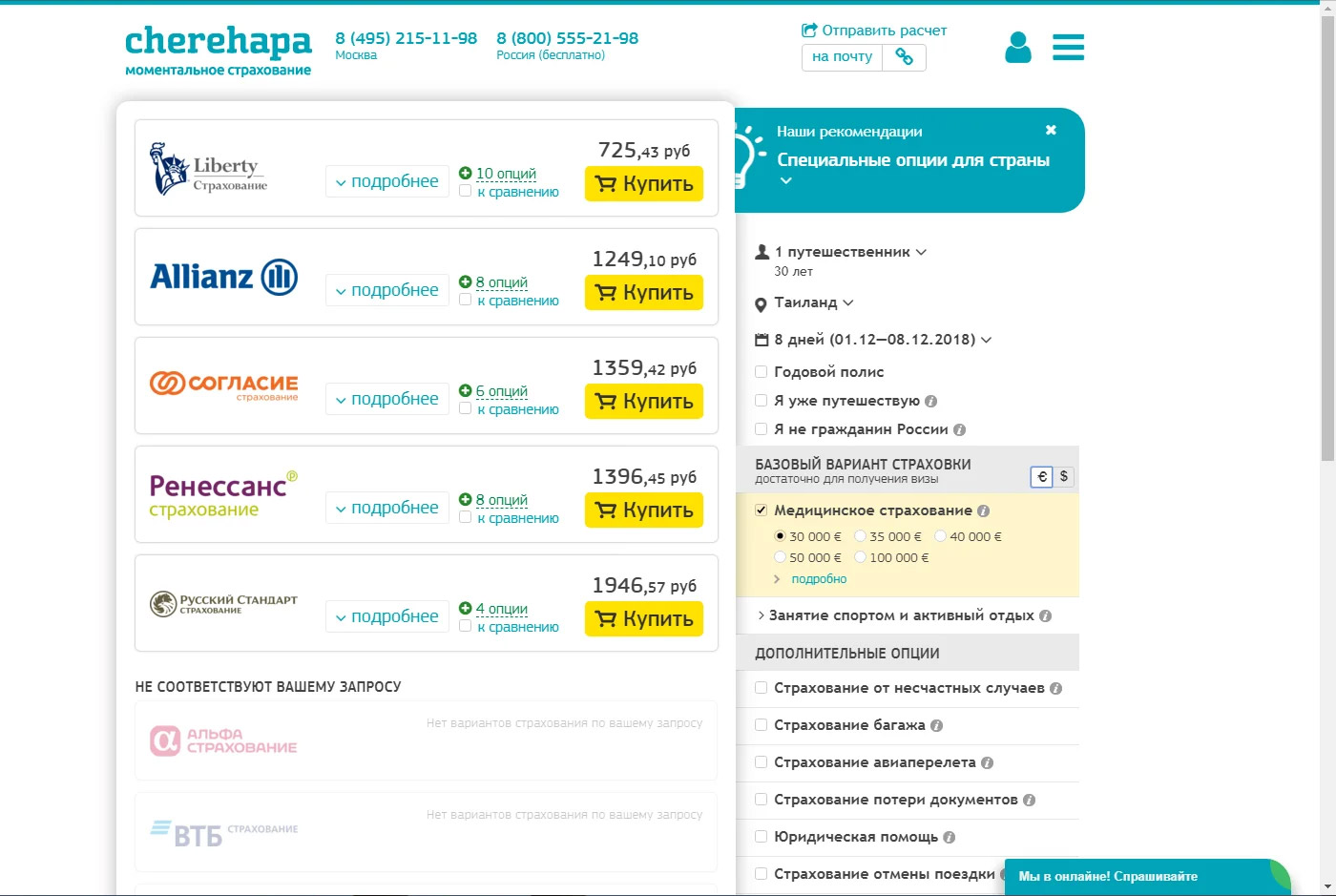Close the recommendations banner

(x=1051, y=130)
